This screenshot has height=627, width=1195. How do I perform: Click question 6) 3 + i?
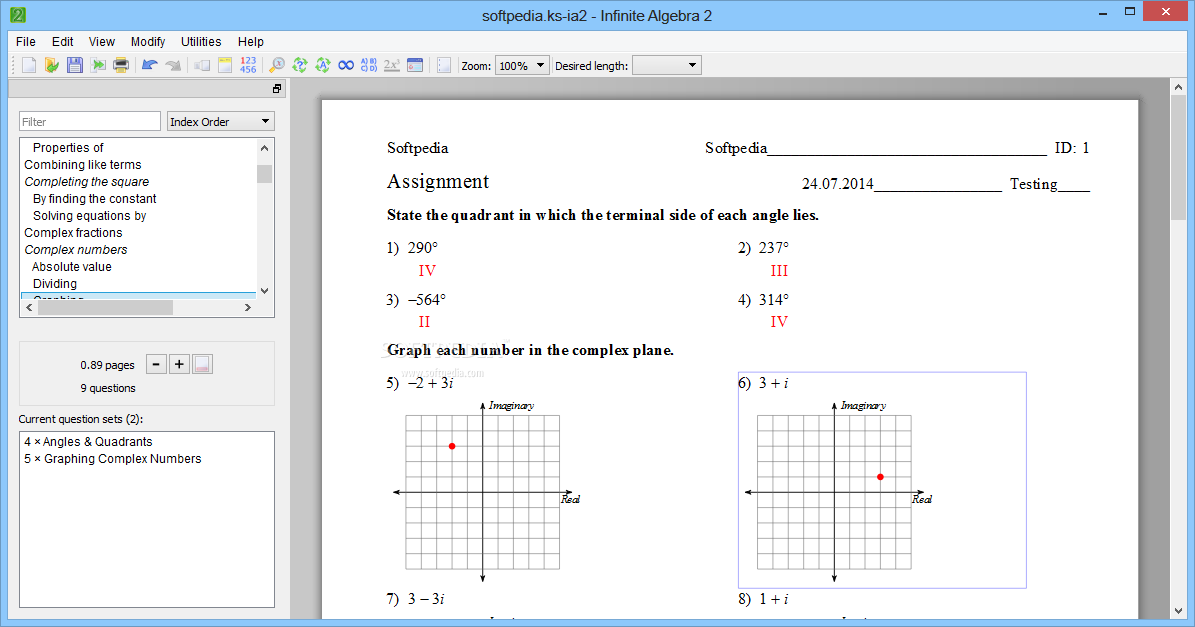764,383
